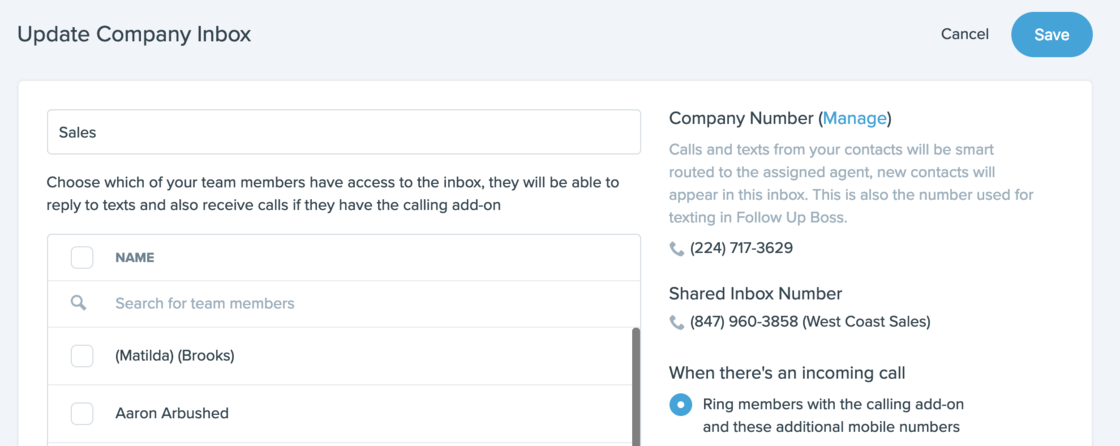Tick the Aaron Arbushed checkbox
Image resolution: width=1120 pixels, height=446 pixels.
pos(82,413)
